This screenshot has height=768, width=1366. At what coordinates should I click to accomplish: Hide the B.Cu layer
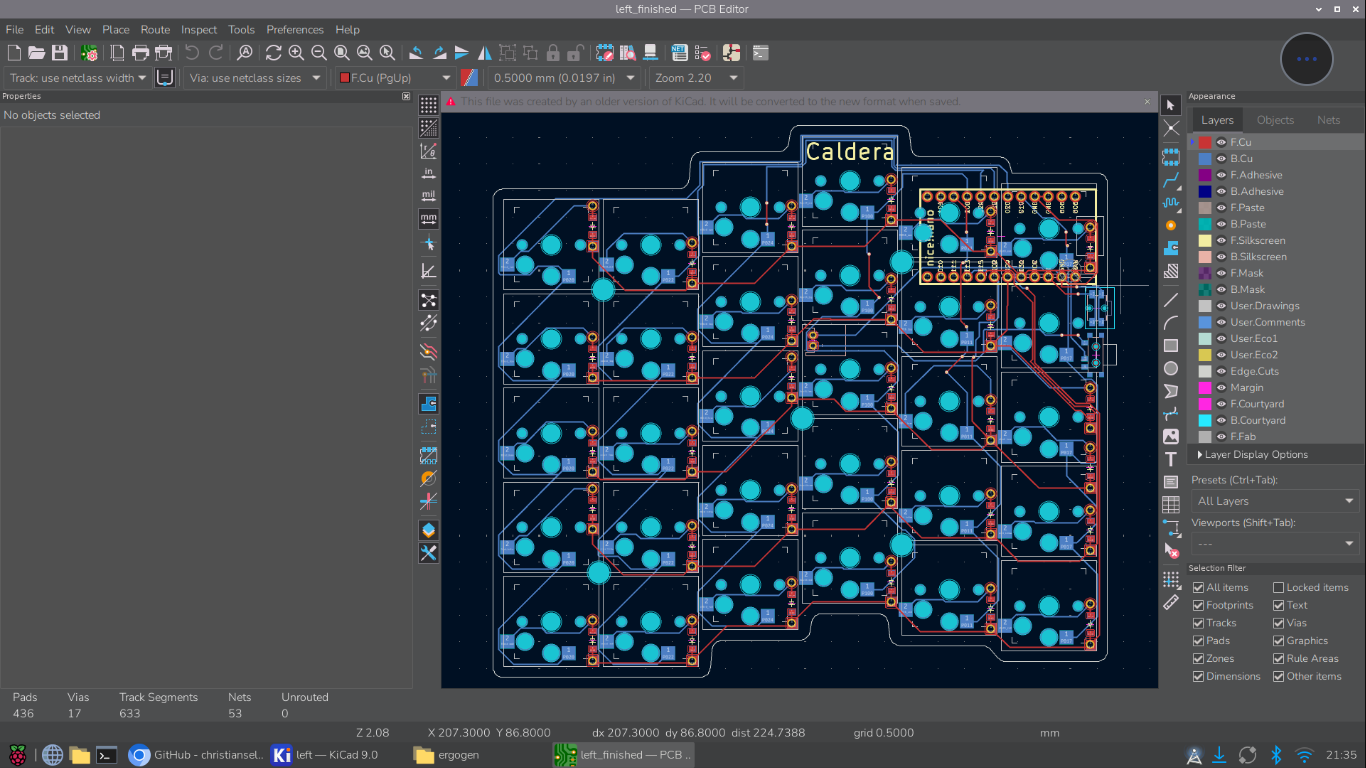click(x=1221, y=159)
